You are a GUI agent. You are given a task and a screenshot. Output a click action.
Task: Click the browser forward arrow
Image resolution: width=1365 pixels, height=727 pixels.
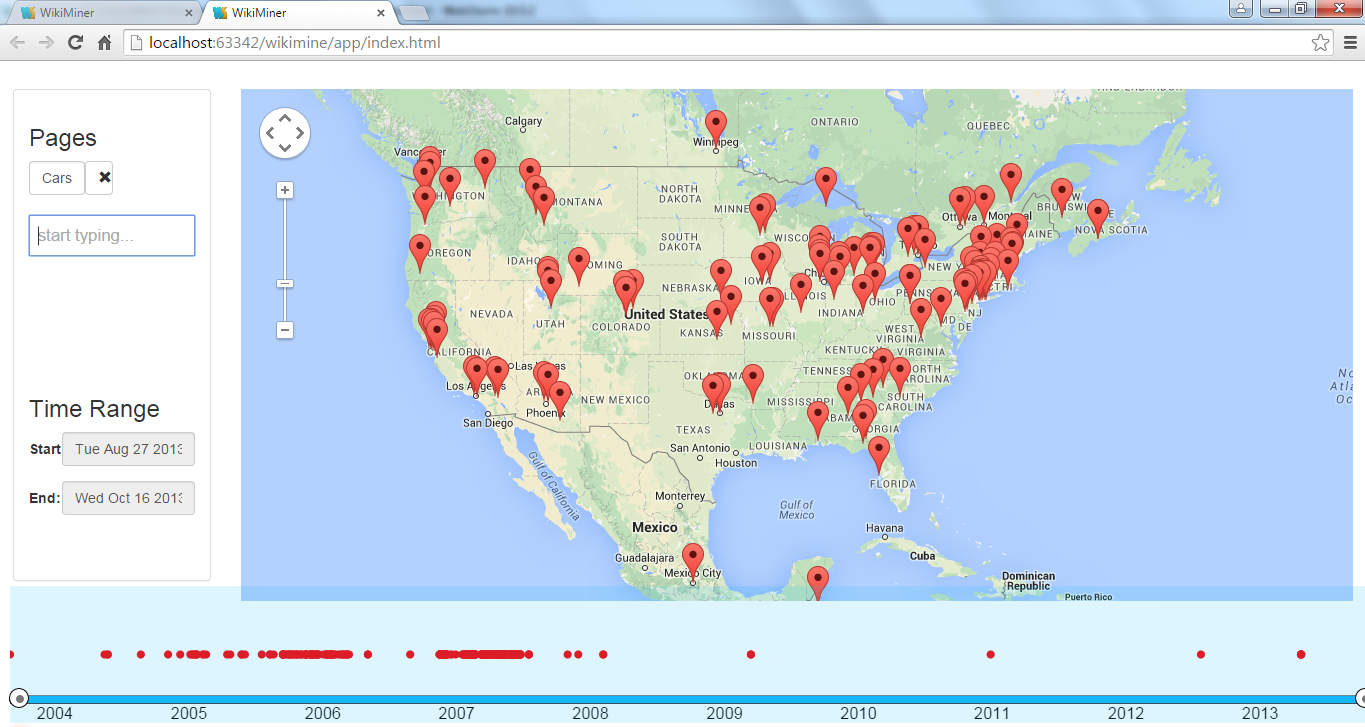point(46,43)
